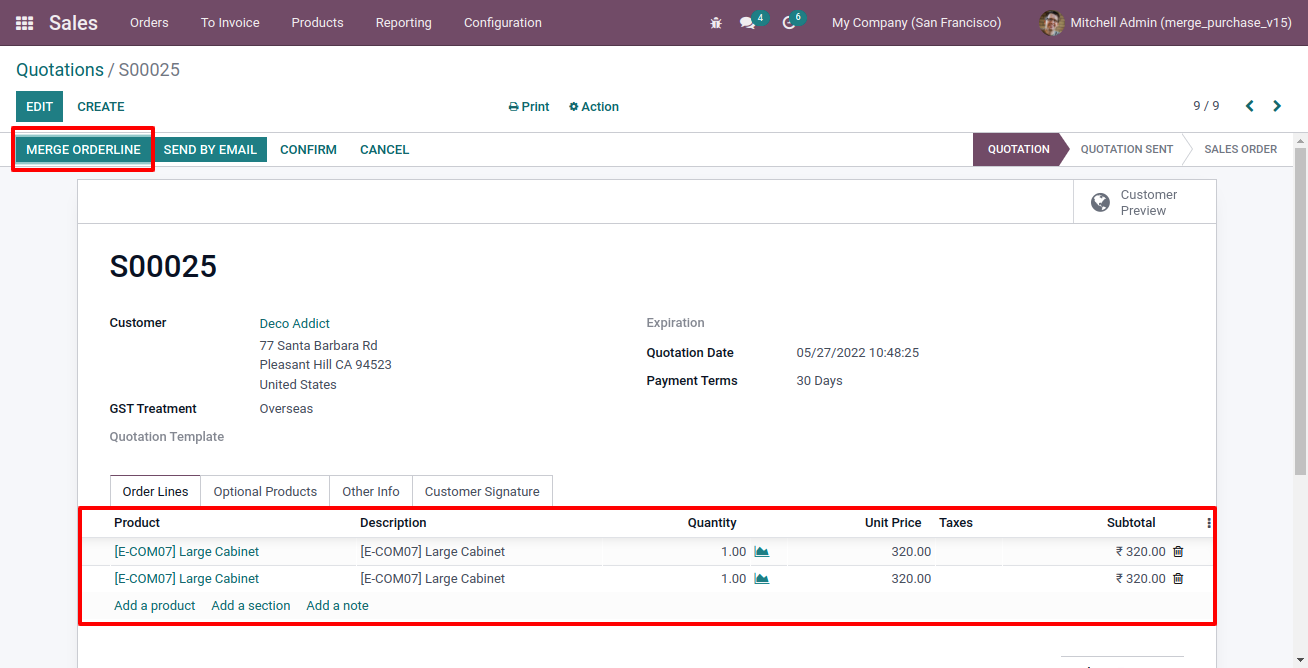
Task: Switch to the Optional Products tab
Action: 265,492
